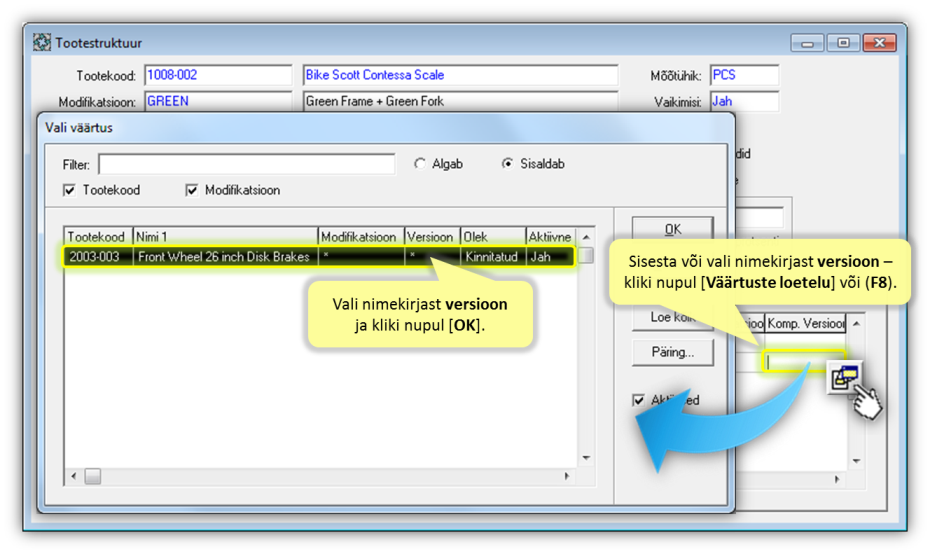Click the highlighted Komp. Versioon cell

point(805,359)
